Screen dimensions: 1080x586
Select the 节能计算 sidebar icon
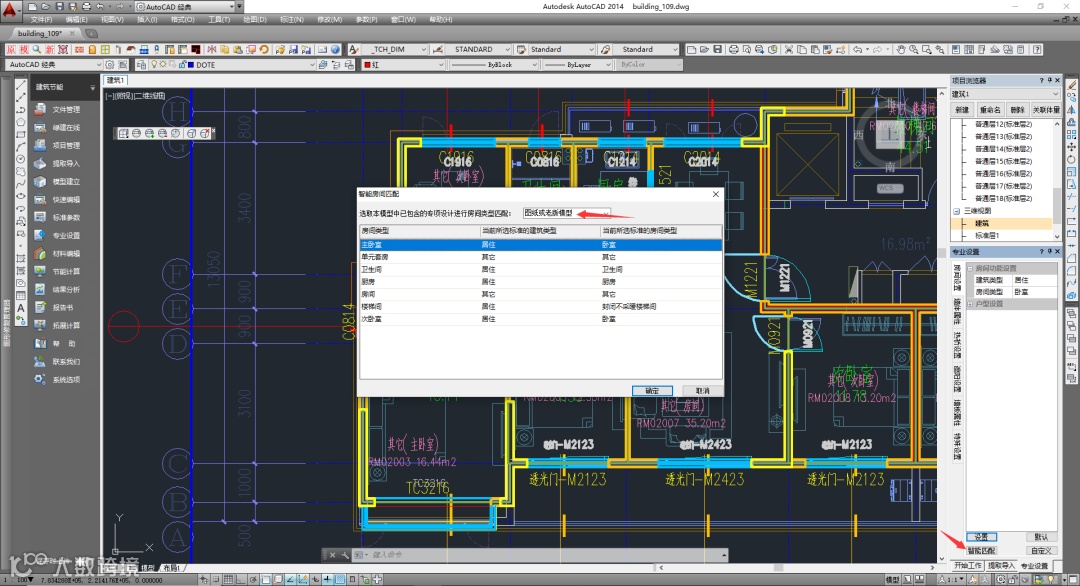click(39, 272)
